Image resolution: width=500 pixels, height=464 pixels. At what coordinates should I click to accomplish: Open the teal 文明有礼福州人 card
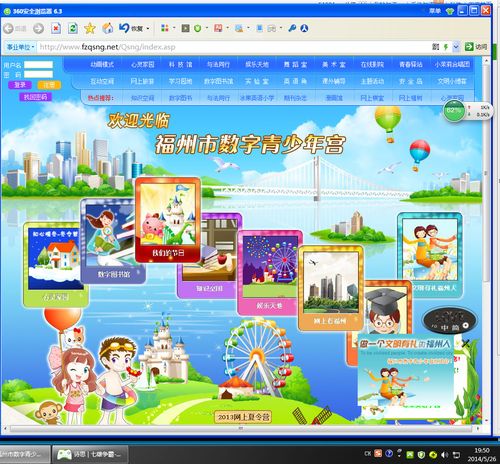430,255
